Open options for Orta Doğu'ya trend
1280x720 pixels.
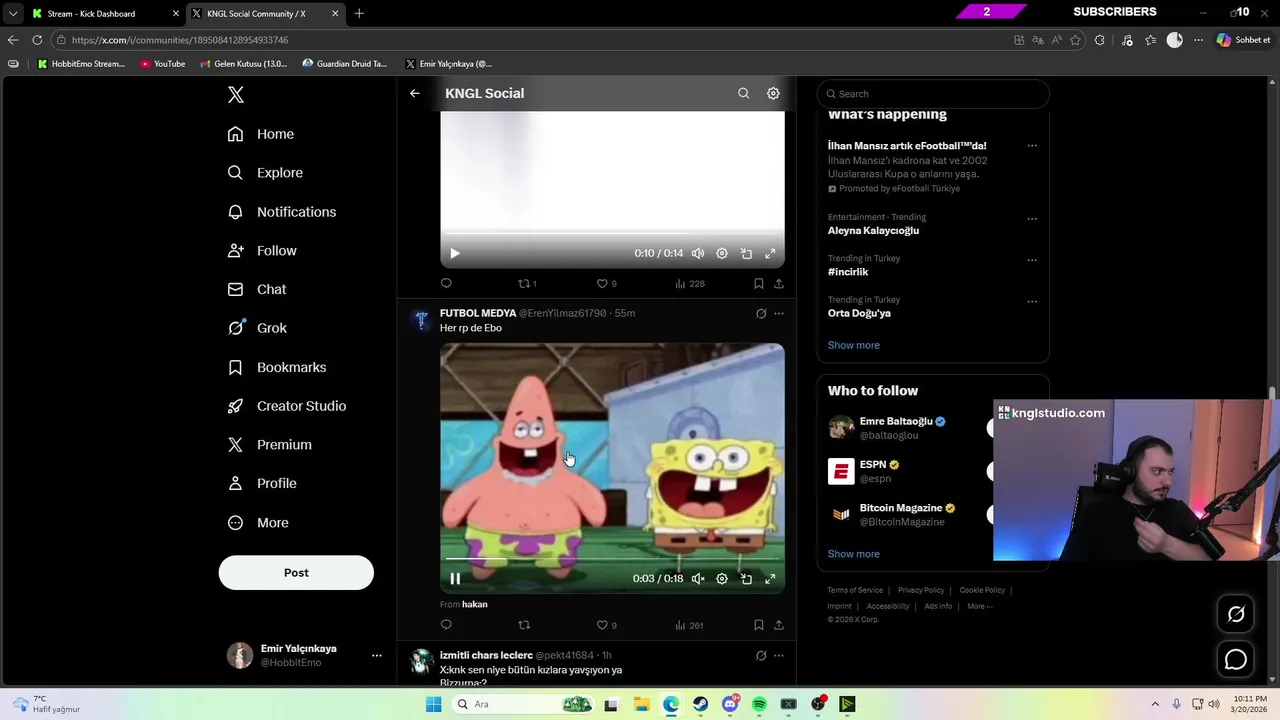[1032, 301]
